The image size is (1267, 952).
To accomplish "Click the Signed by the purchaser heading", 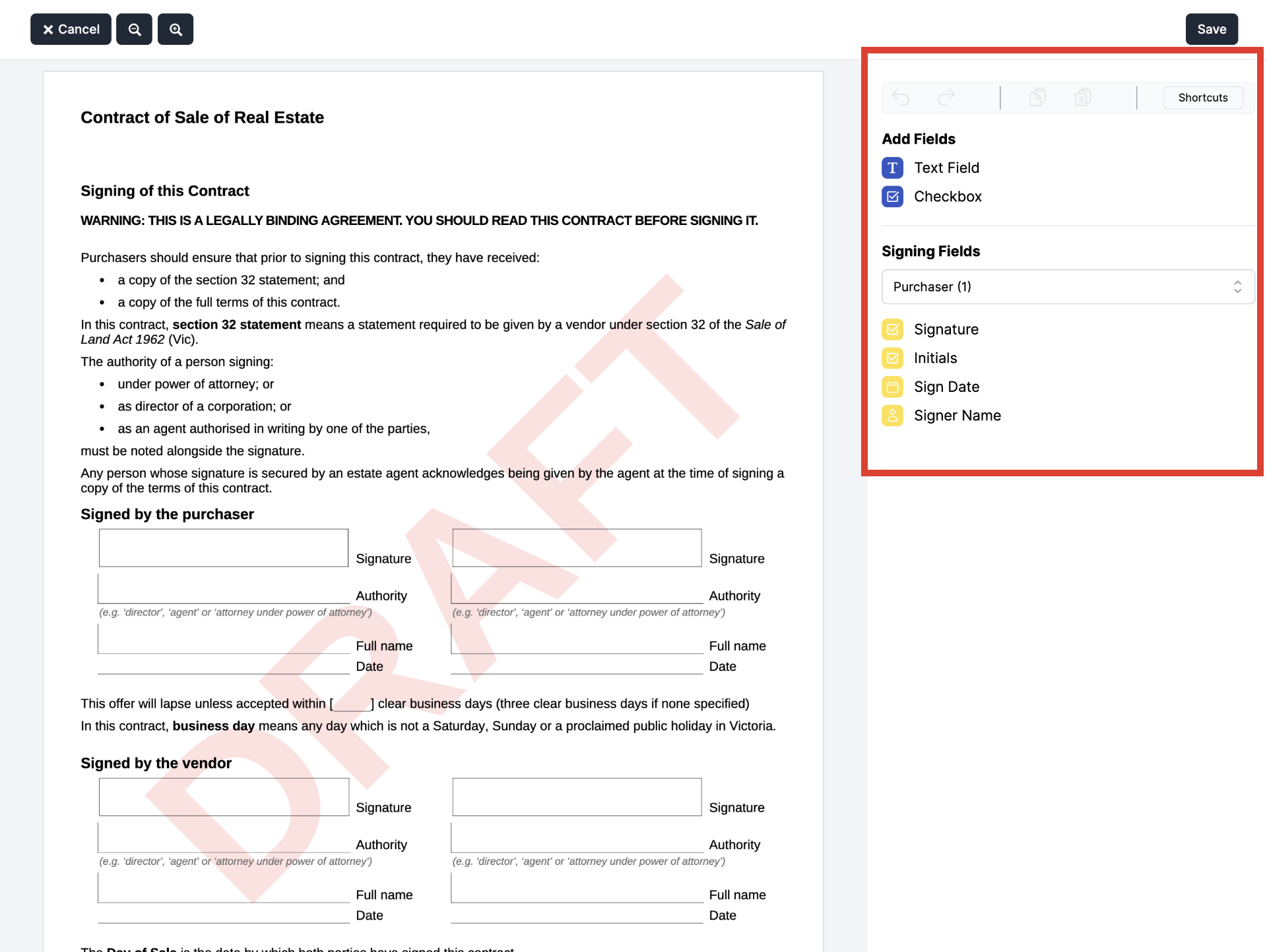I will tap(167, 515).
